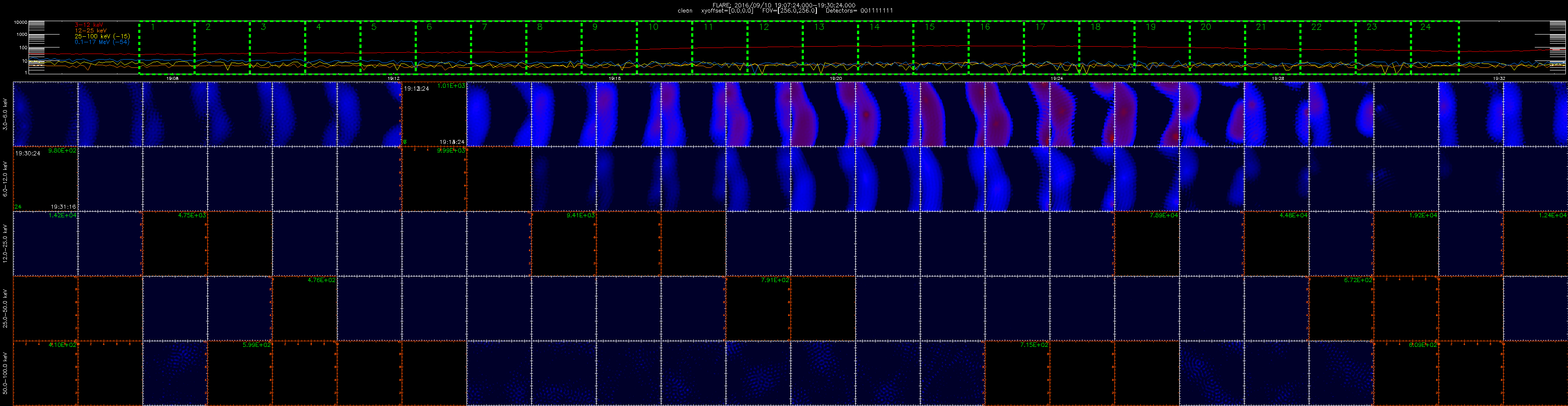
Task: Click the 19:31:16 timestamp in the image grid
Action: coord(63,207)
